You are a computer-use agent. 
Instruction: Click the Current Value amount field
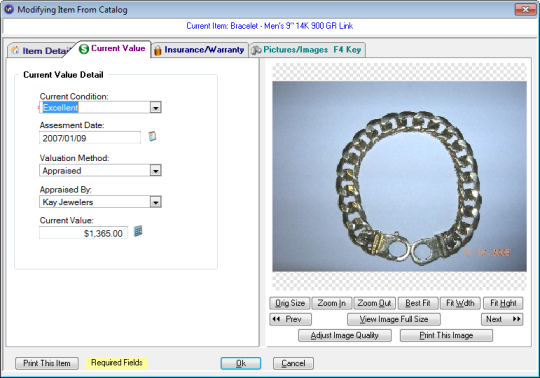pyautogui.click(x=83, y=233)
